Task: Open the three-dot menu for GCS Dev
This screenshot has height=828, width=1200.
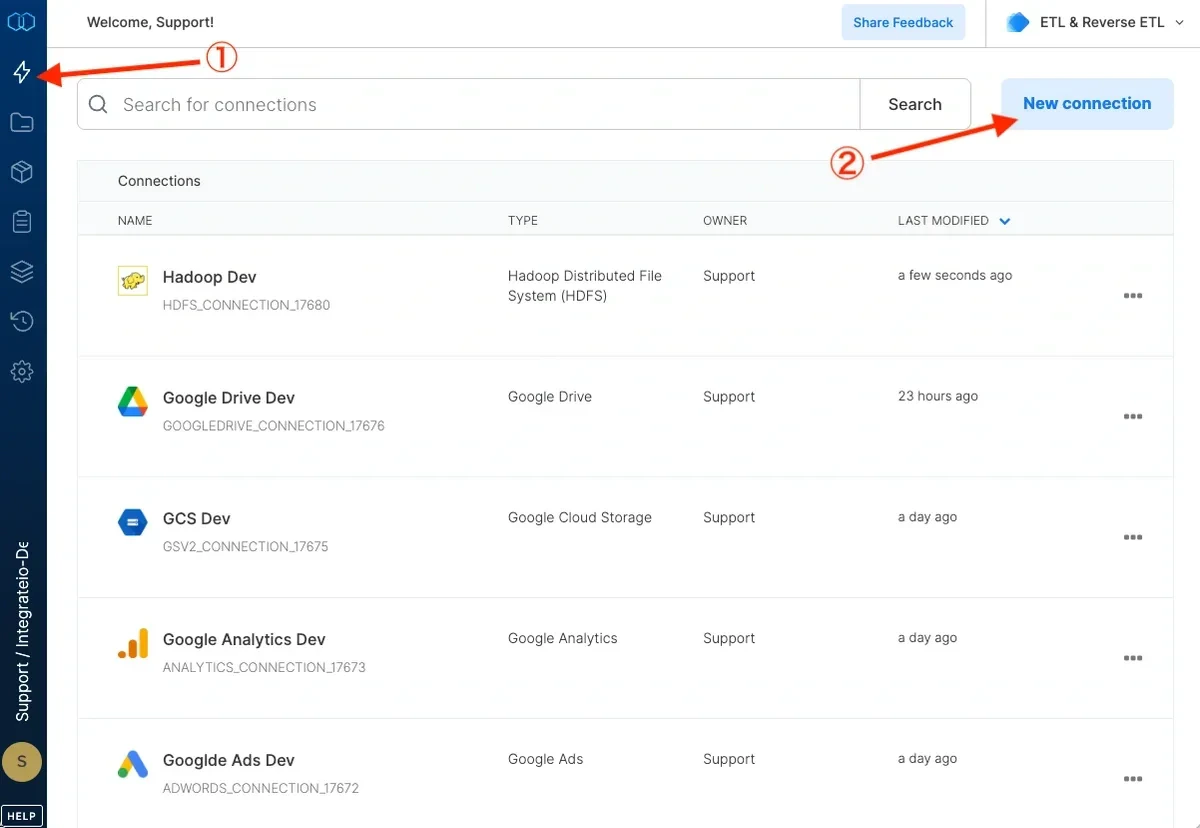Action: 1132,538
